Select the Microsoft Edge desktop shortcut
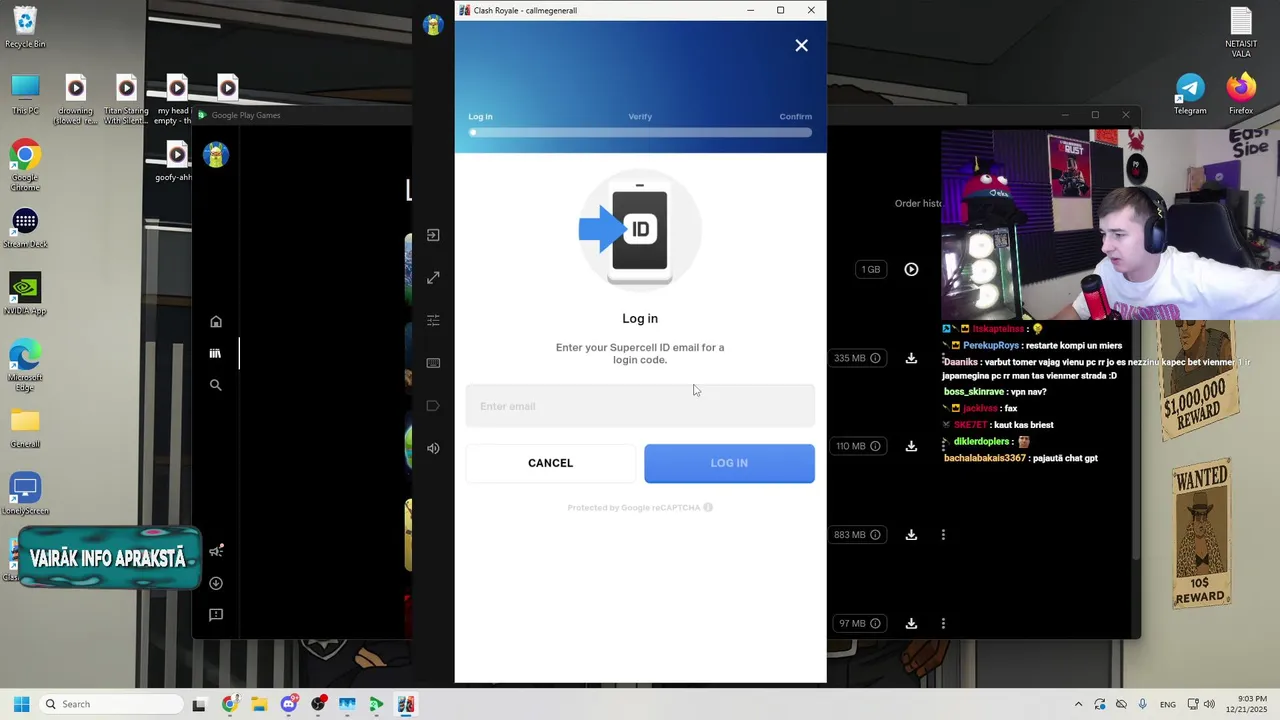This screenshot has height=720, width=1280. [25, 363]
